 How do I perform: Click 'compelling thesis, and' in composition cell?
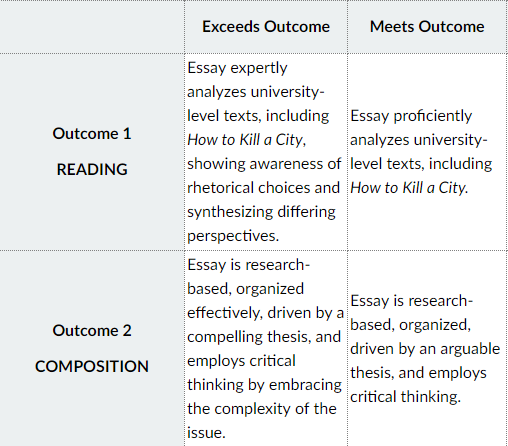(264, 337)
